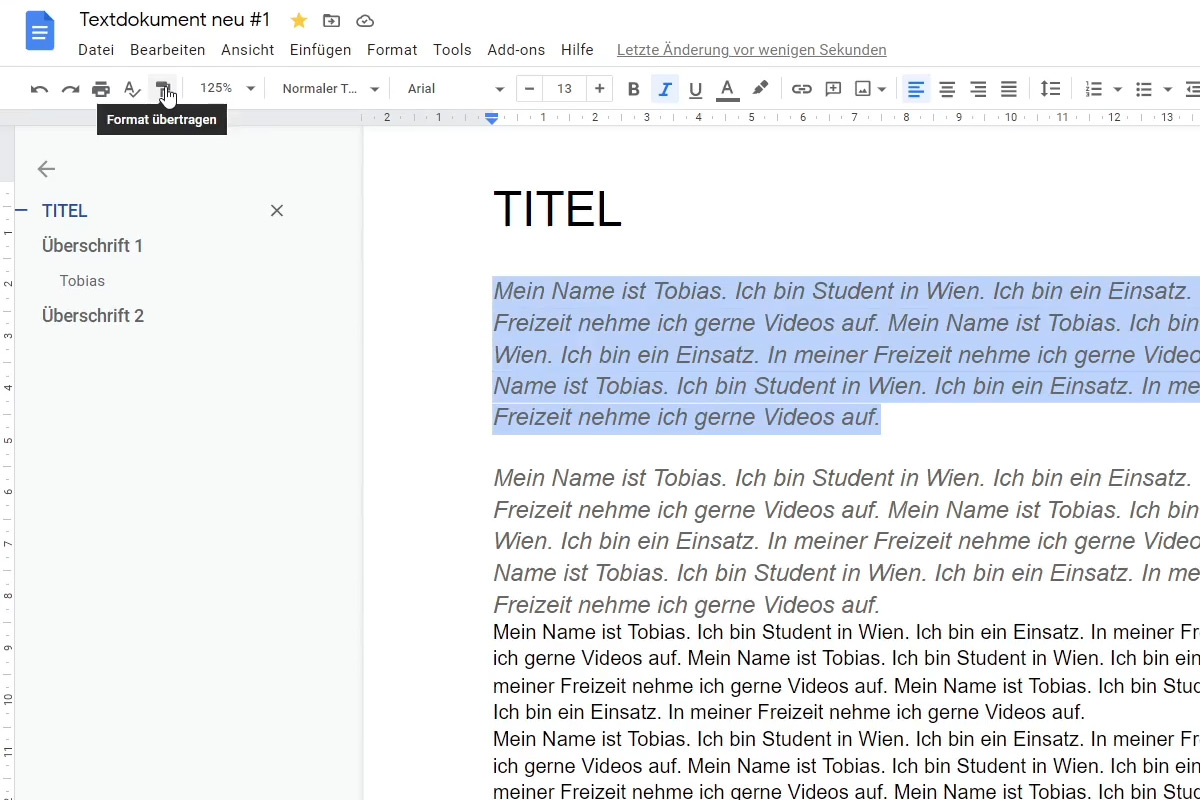
Task: Apply a numbered list
Action: click(x=1094, y=89)
